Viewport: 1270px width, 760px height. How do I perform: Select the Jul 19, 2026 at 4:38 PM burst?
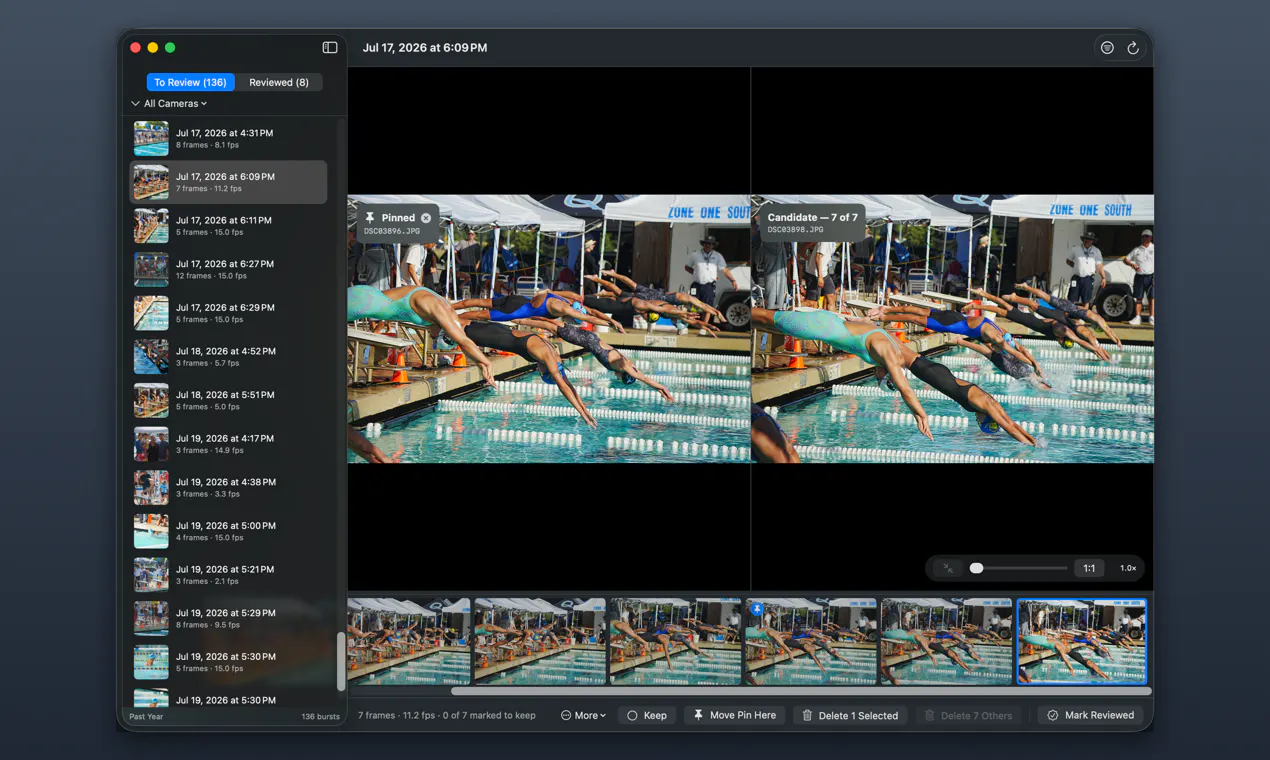[229, 488]
